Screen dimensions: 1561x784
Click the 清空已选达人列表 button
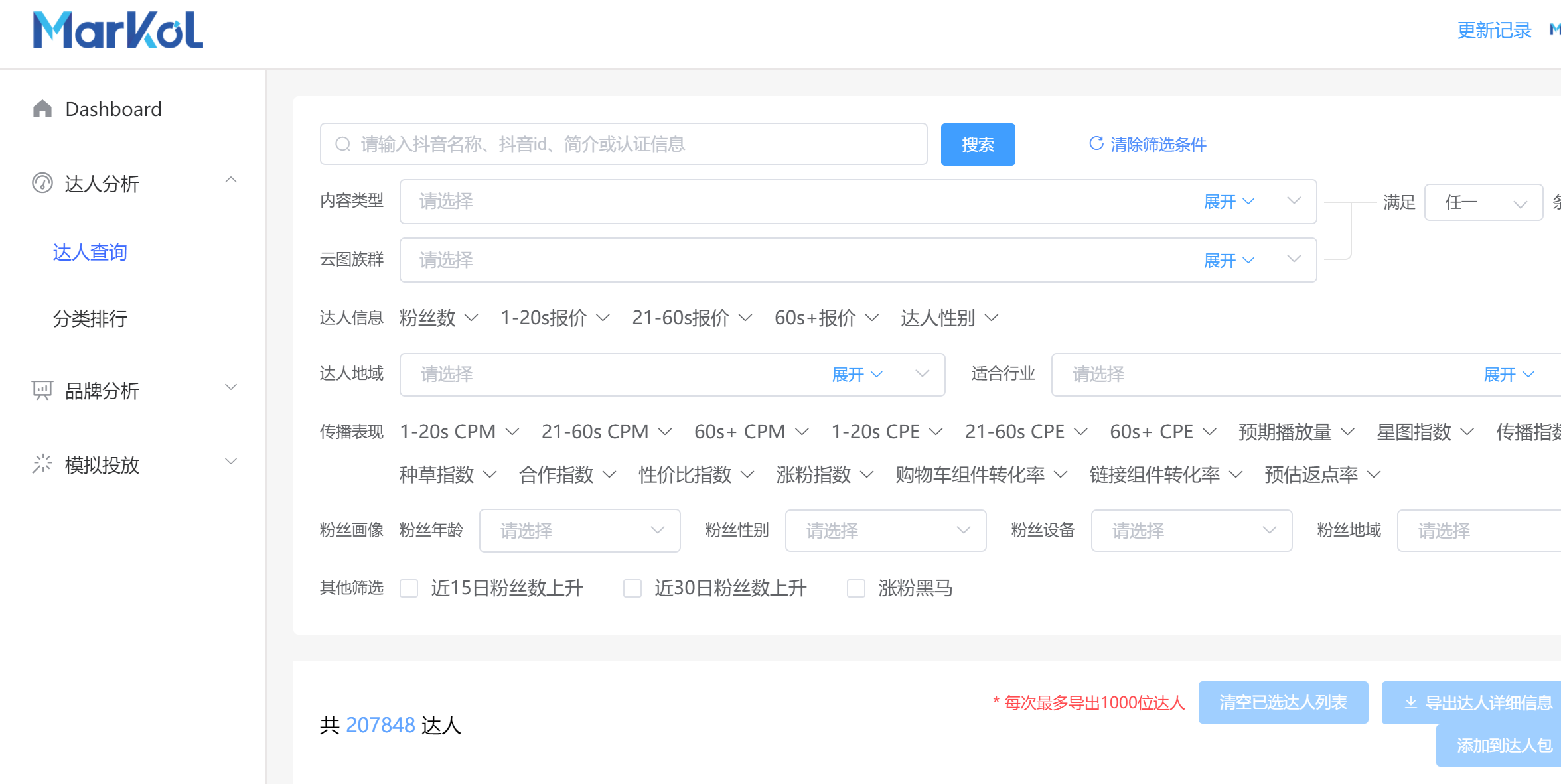click(1282, 702)
